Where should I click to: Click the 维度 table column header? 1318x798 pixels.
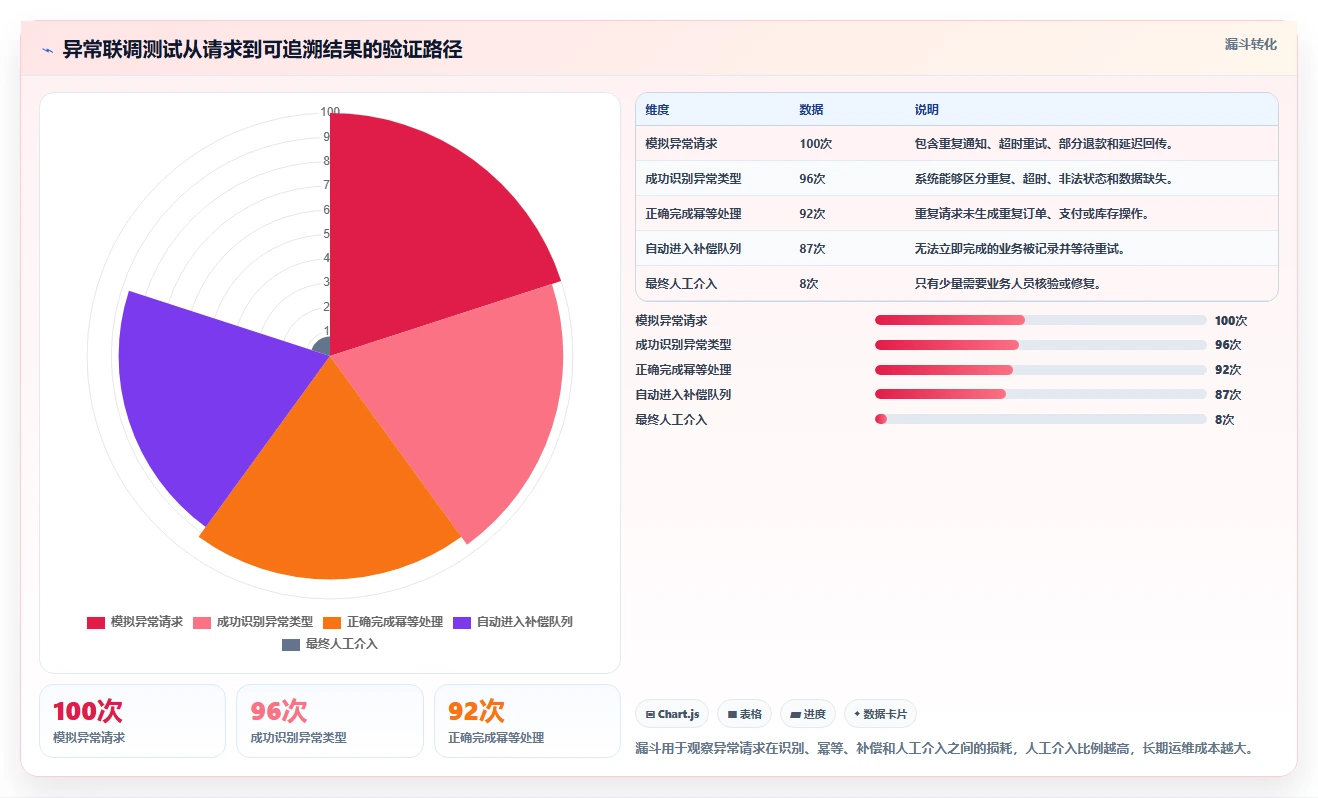pos(657,110)
